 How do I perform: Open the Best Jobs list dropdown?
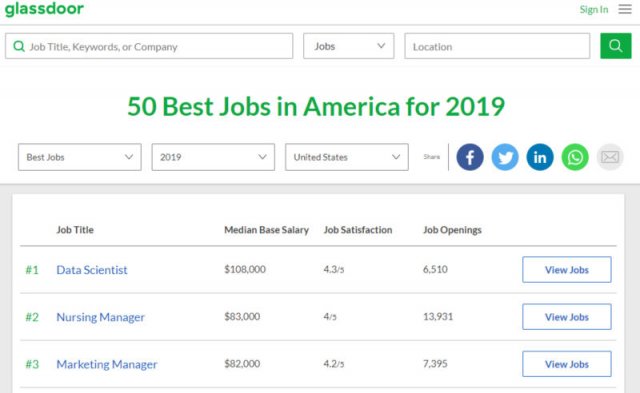tap(80, 157)
